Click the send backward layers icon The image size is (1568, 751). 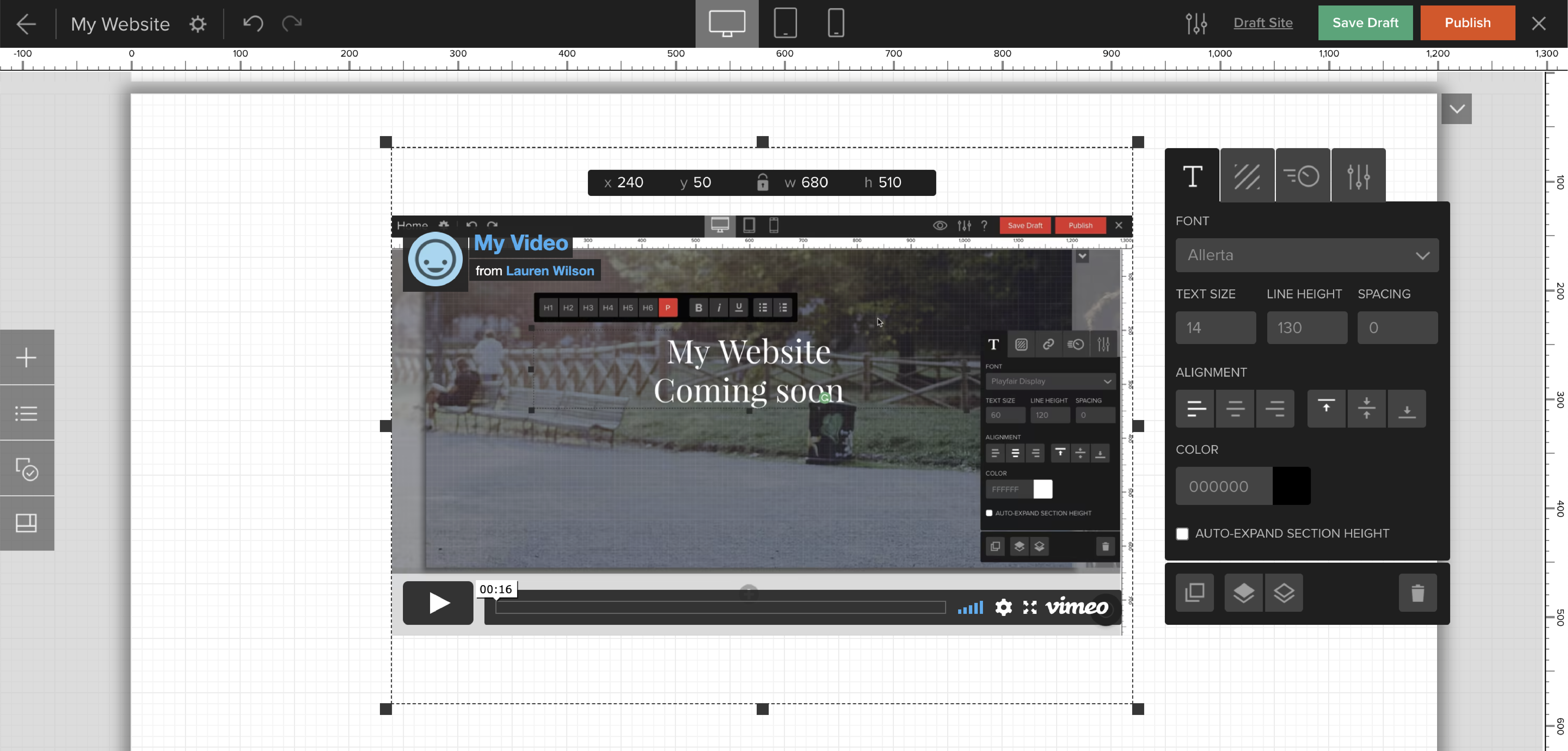pyautogui.click(x=1284, y=592)
